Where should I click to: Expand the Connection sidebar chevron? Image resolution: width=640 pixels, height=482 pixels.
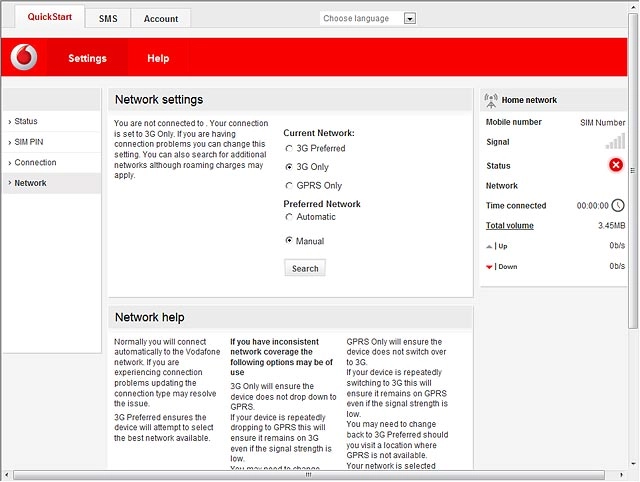pos(9,163)
